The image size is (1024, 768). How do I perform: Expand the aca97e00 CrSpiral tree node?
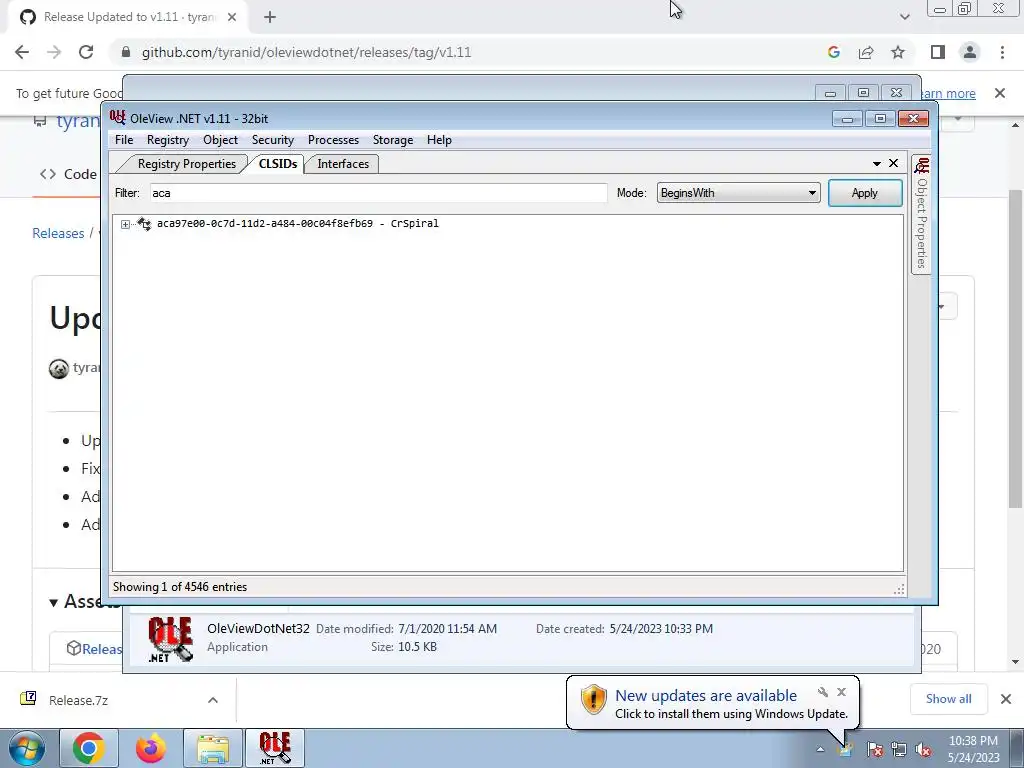[125, 224]
